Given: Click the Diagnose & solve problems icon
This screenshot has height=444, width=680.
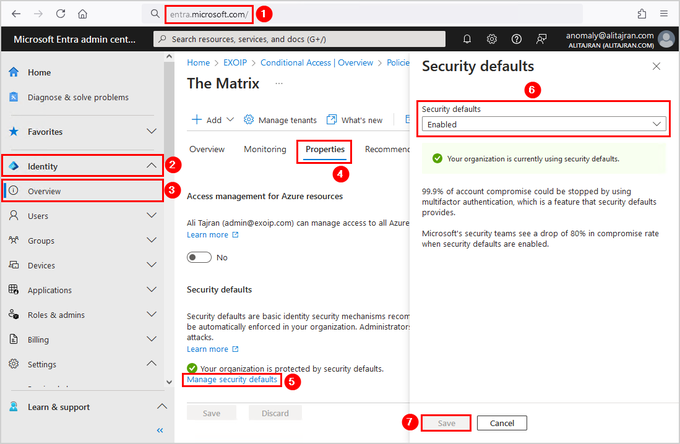Looking at the screenshot, I should 14,97.
